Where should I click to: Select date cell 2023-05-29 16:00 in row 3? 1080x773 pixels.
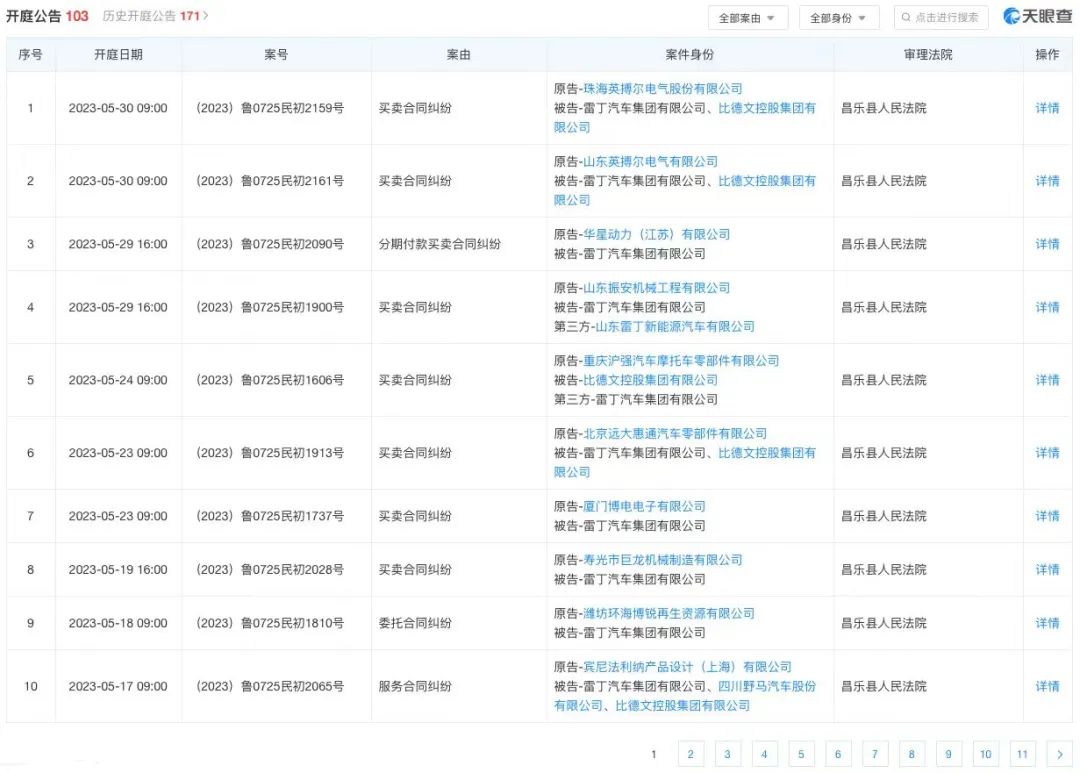coord(118,244)
